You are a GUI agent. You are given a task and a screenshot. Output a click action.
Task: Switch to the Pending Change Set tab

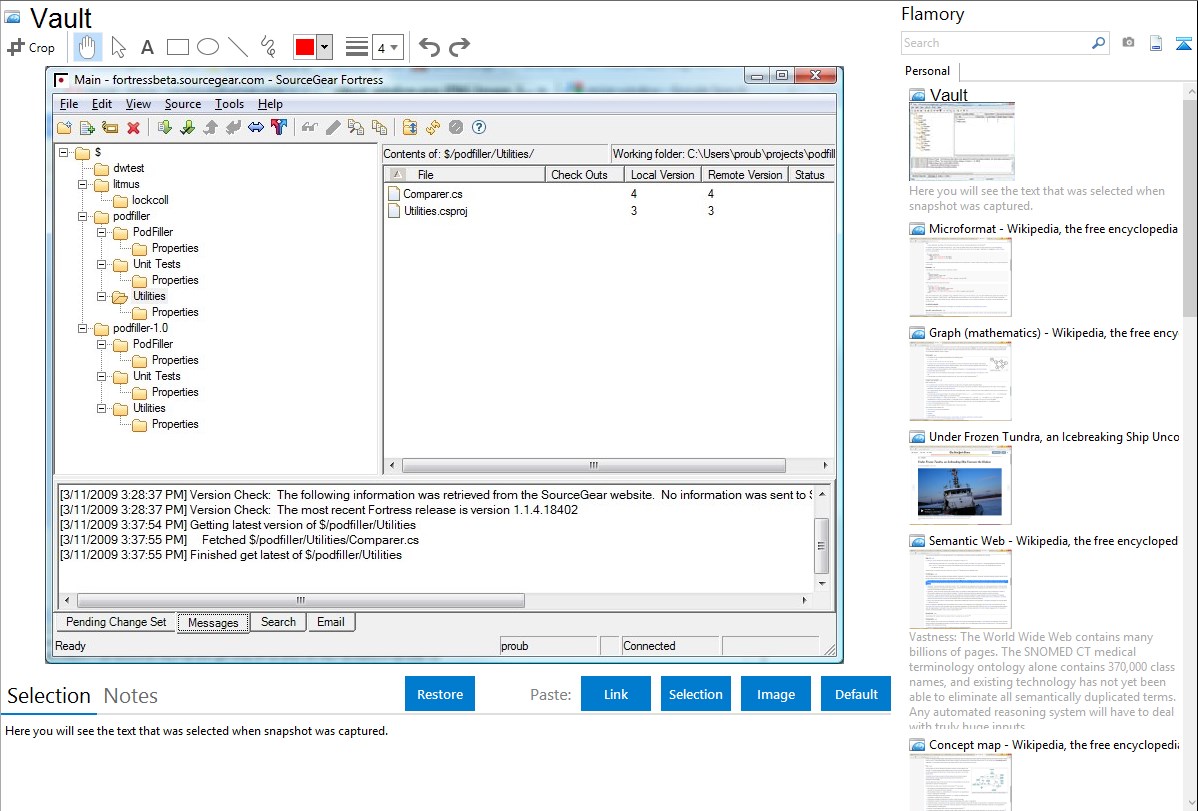pos(116,622)
